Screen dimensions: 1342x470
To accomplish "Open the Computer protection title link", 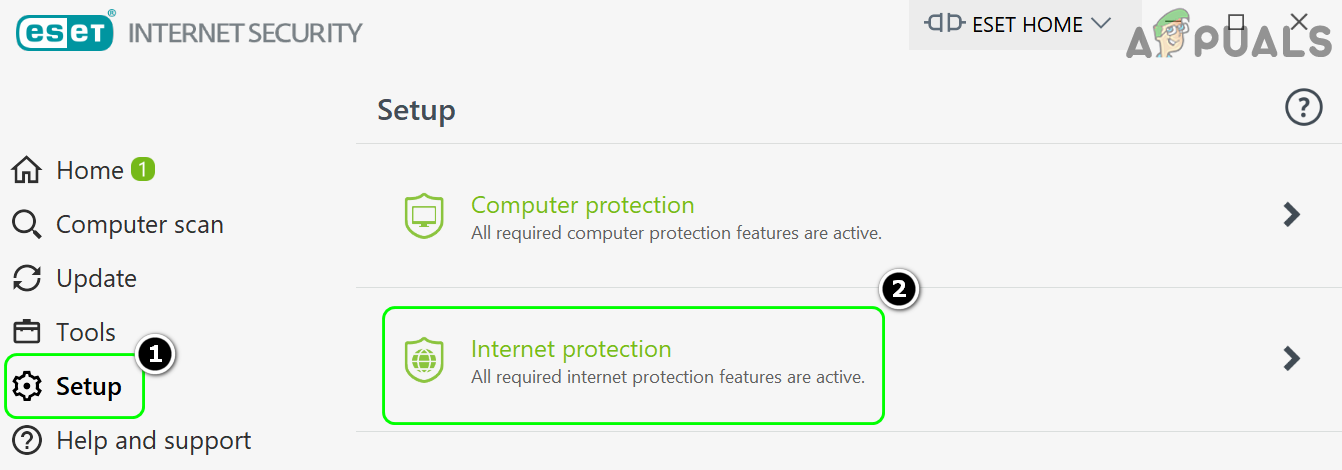I will coord(582,205).
